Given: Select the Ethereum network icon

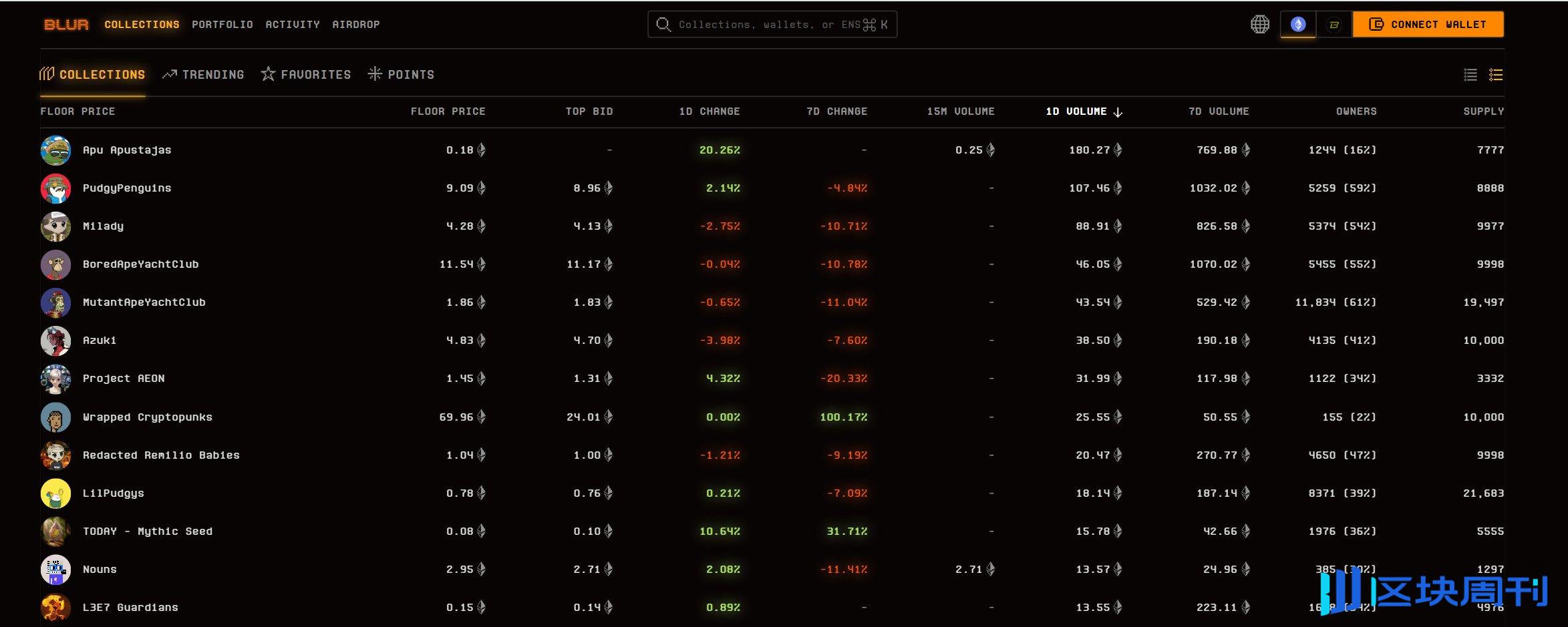Looking at the screenshot, I should (x=1297, y=25).
